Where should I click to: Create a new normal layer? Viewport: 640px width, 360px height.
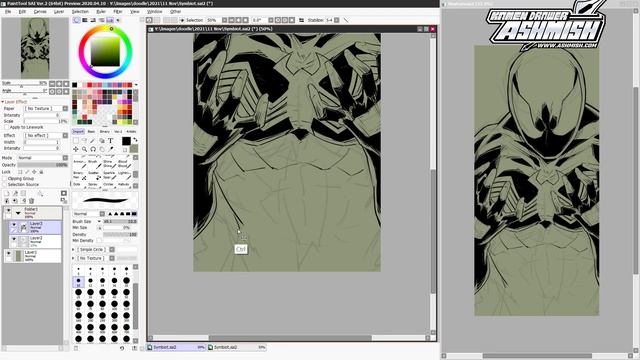click(7, 193)
